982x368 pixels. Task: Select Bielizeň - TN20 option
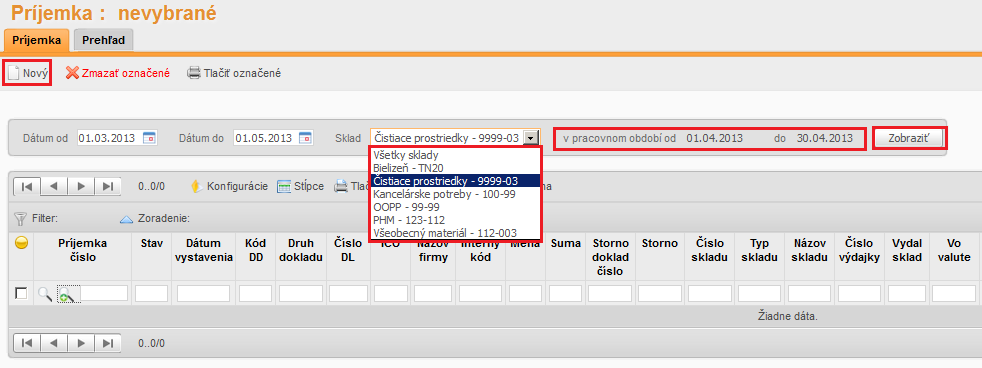pos(455,168)
